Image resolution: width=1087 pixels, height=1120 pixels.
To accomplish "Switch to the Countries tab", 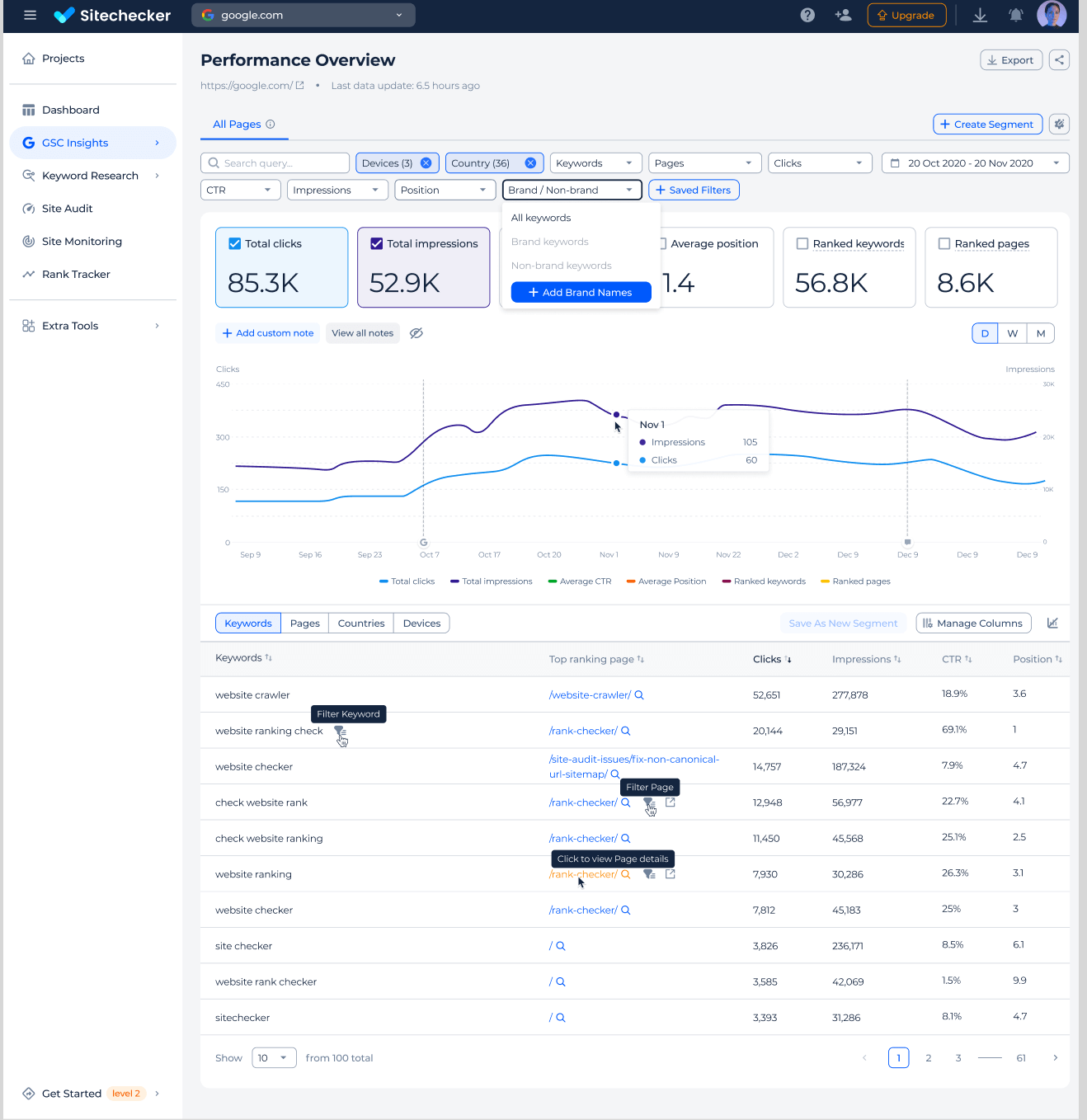I will point(360,624).
